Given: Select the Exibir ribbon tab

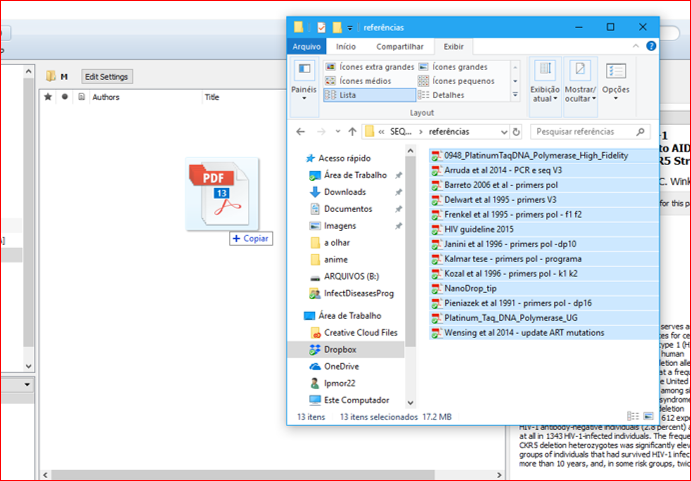Looking at the screenshot, I should tap(453, 47).
